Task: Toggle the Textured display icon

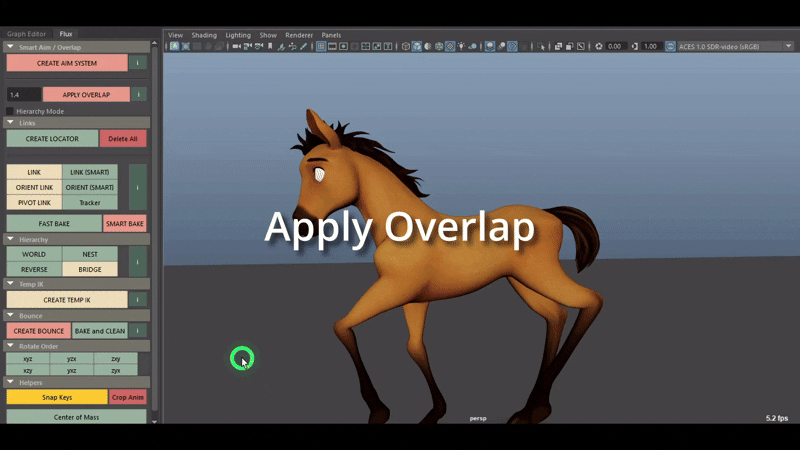Action: tap(450, 46)
